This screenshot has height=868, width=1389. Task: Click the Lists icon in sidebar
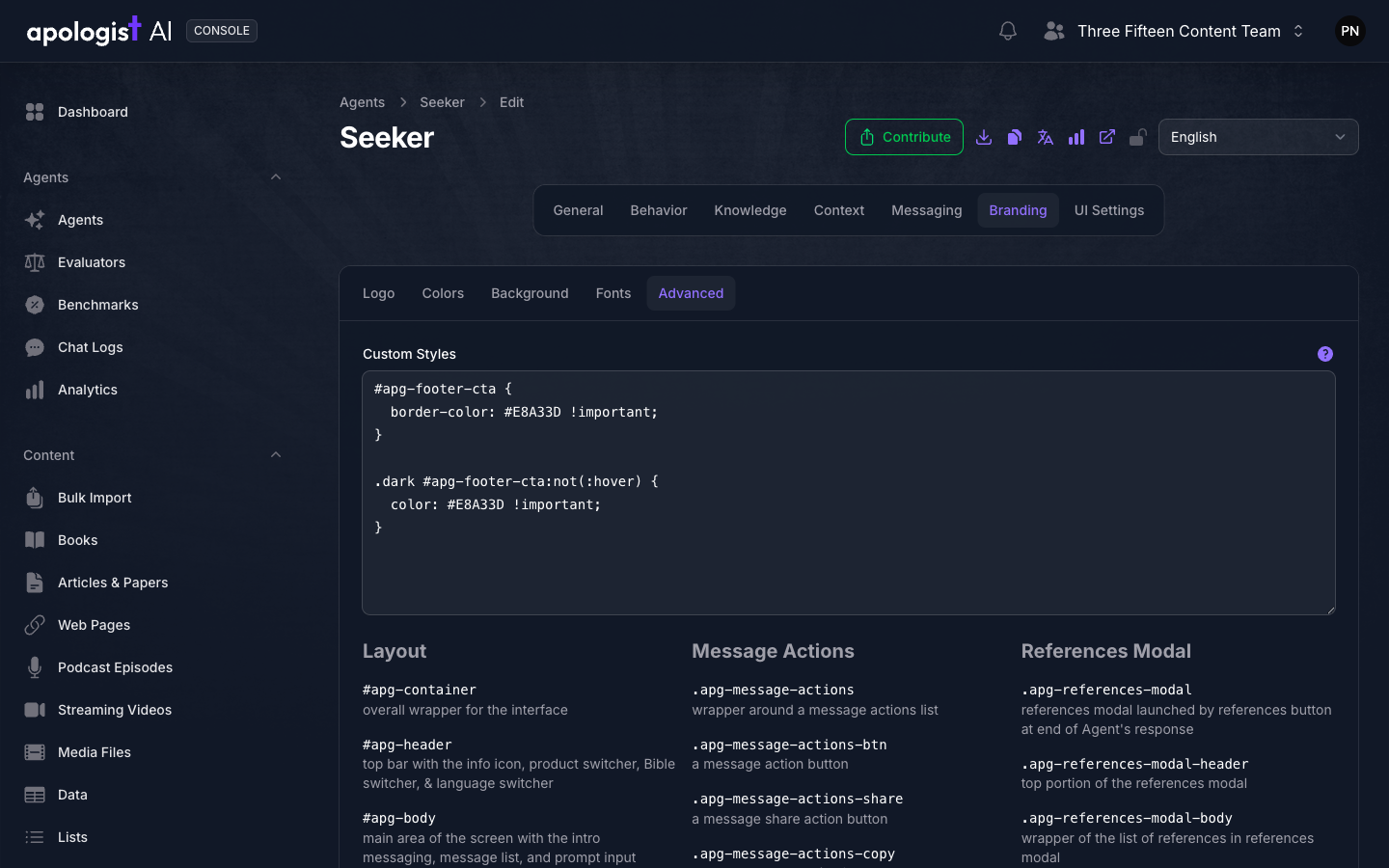coord(35,837)
